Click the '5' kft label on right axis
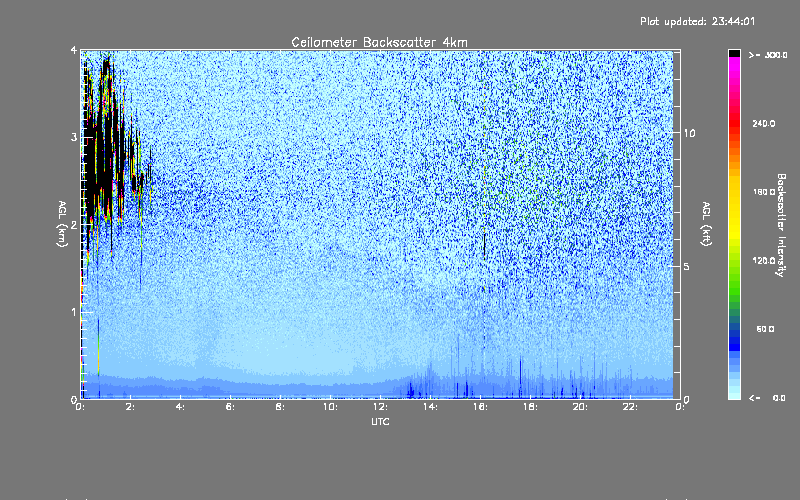The height and width of the screenshot is (500, 800). (687, 266)
